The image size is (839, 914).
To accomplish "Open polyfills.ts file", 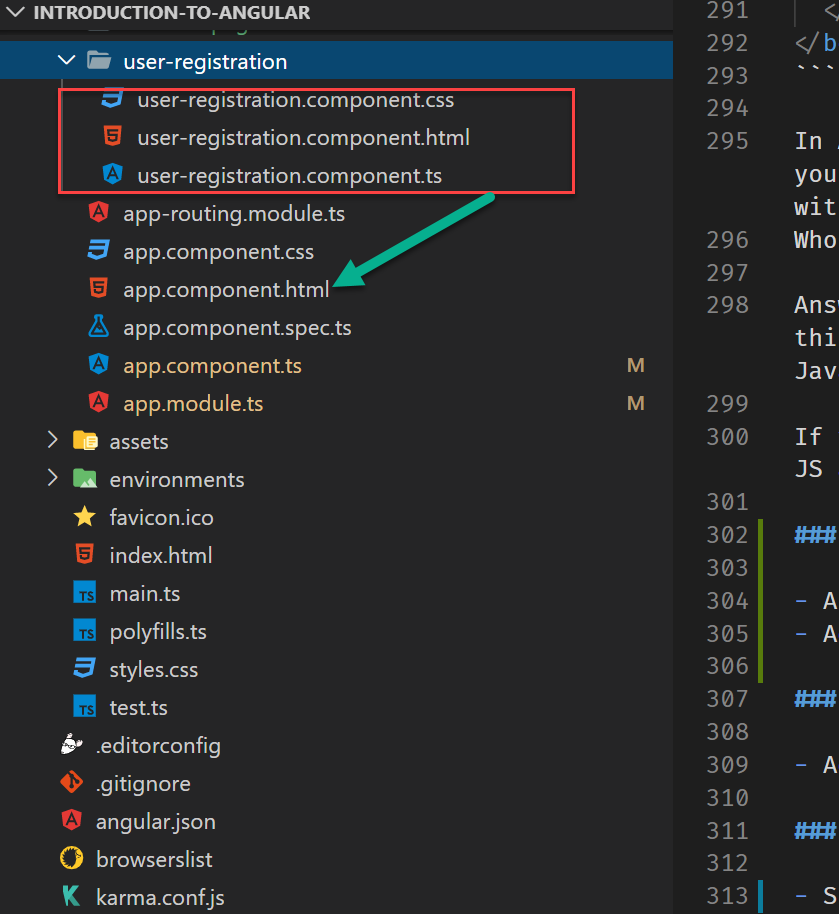I will [x=158, y=631].
